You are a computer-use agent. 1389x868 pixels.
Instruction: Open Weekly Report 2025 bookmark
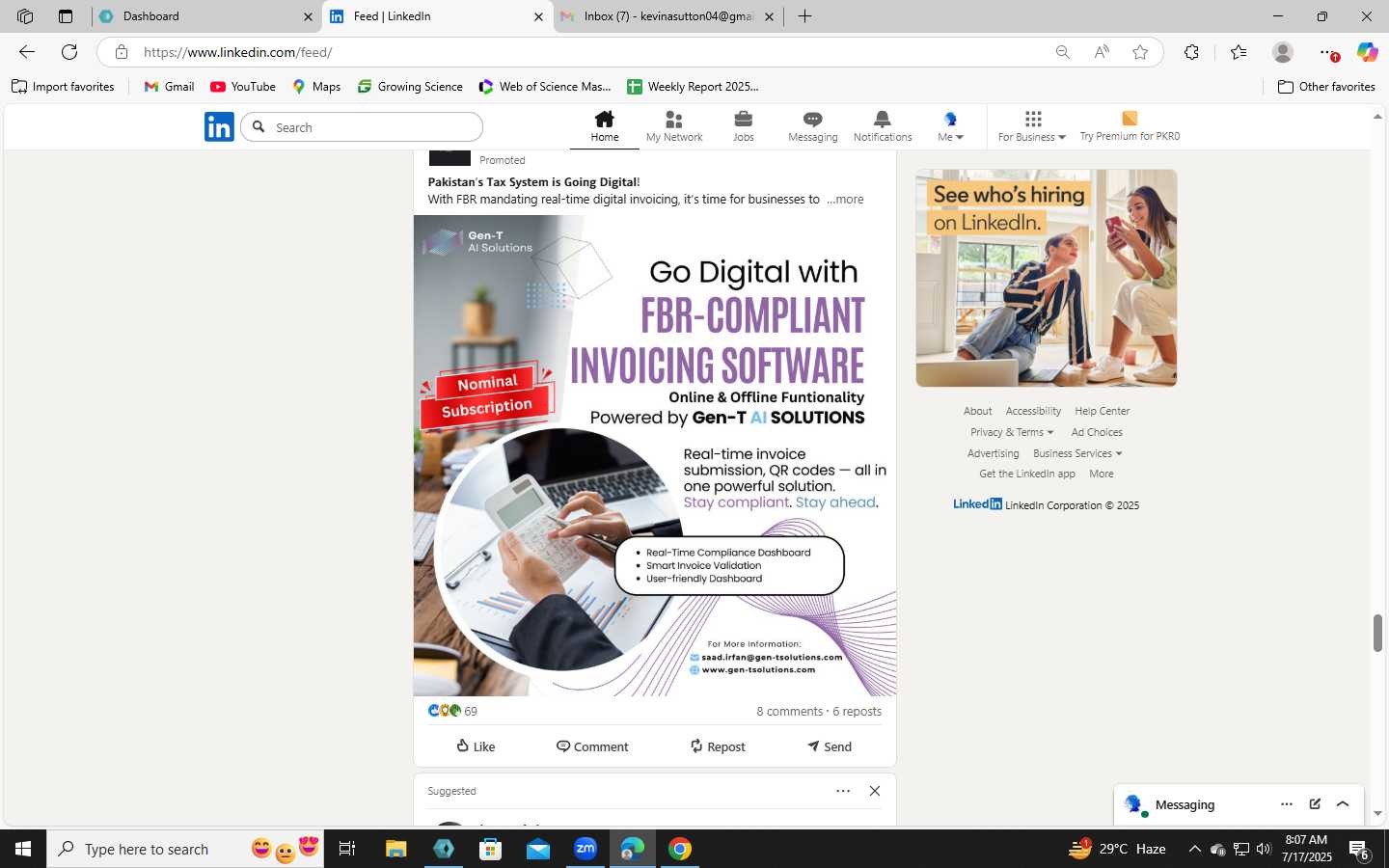tap(693, 87)
